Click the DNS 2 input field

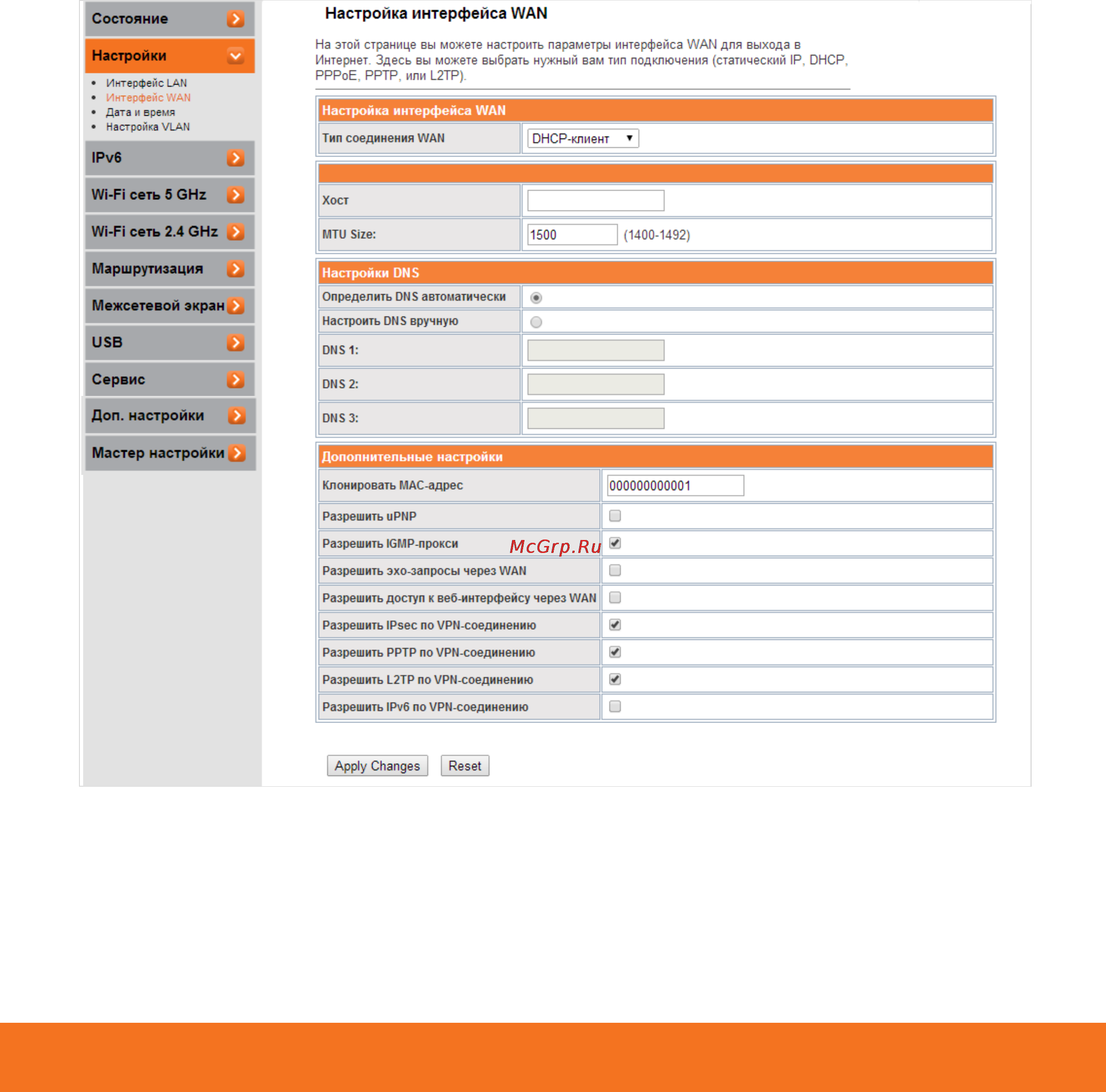[596, 384]
